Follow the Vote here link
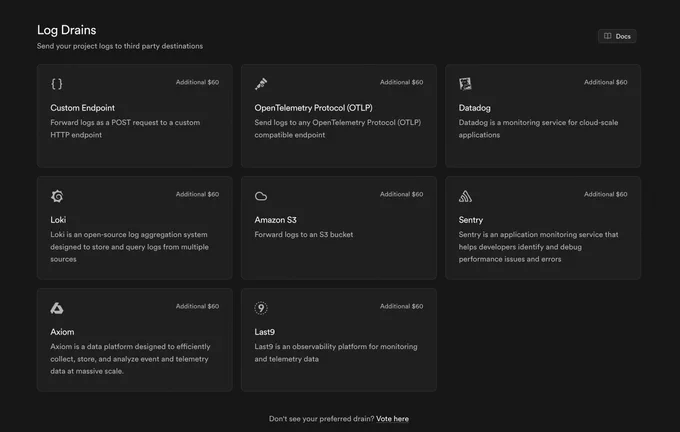The width and height of the screenshot is (680, 432). 392,419
